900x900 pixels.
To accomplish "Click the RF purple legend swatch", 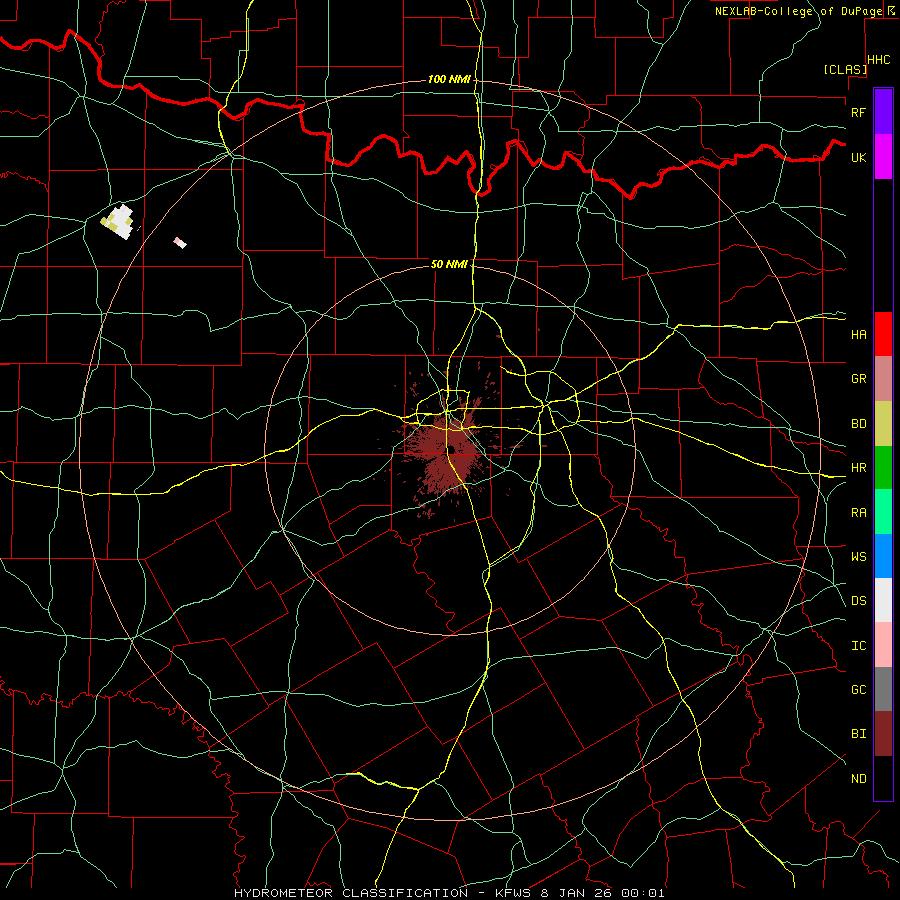I will (883, 112).
